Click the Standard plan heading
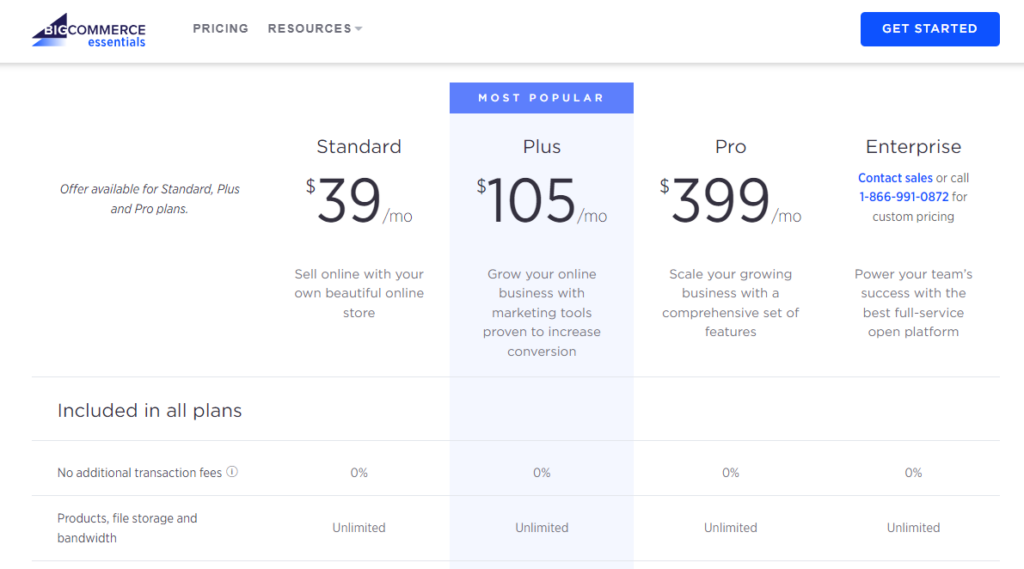The height and width of the screenshot is (569, 1024). coord(359,146)
